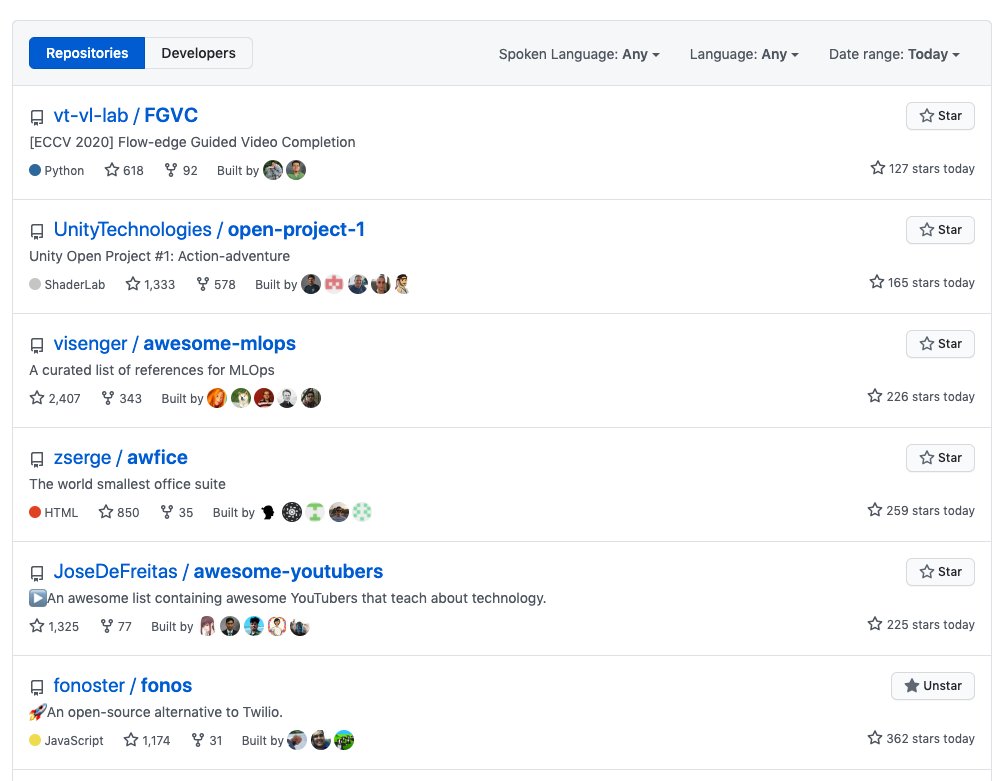Click second contributor avatar of FGVC

point(296,170)
